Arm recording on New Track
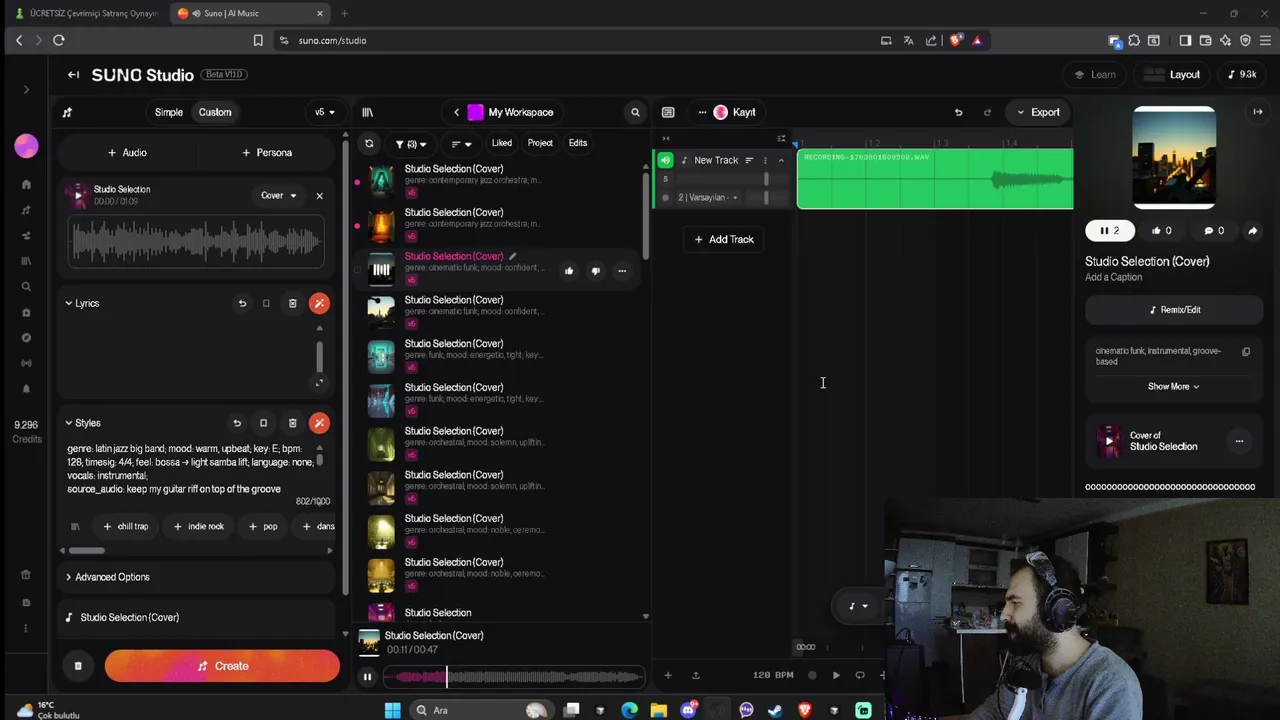Viewport: 1280px width, 720px height. [666, 198]
